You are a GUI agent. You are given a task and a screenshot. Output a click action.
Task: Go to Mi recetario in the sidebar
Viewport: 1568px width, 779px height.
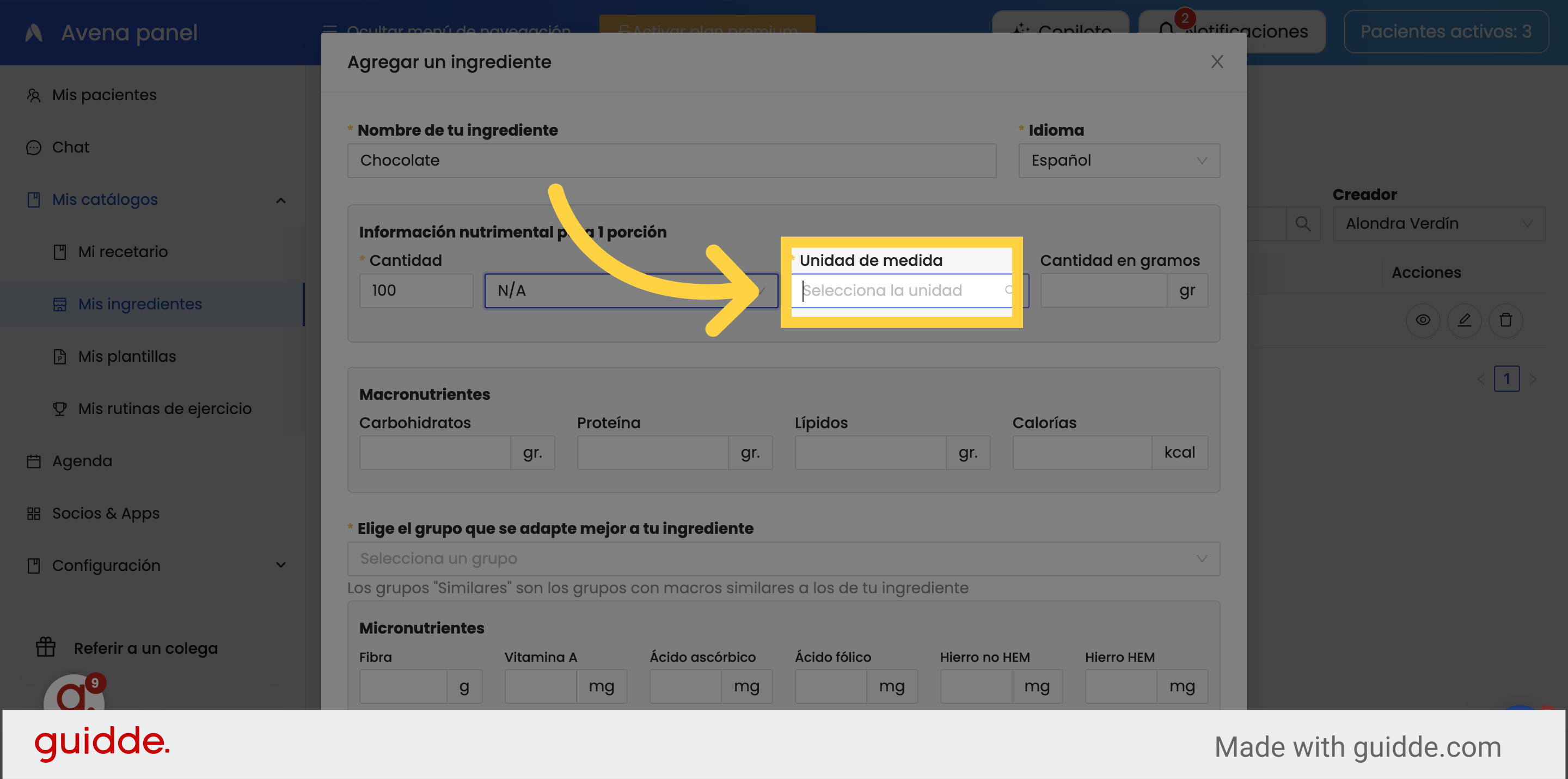tap(122, 252)
